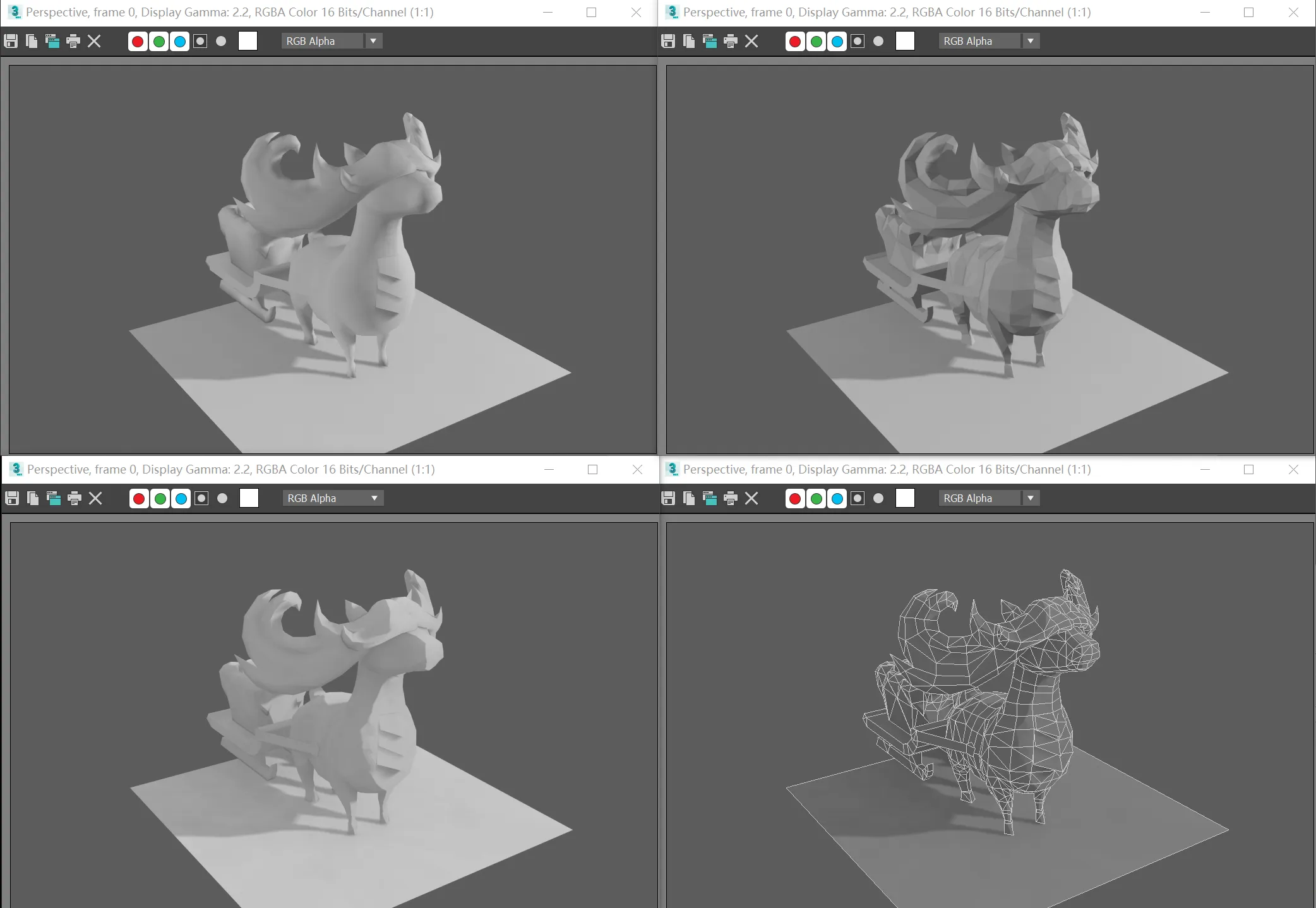1316x908 pixels.
Task: Toggle green channel in bottom-left window
Action: (160, 498)
